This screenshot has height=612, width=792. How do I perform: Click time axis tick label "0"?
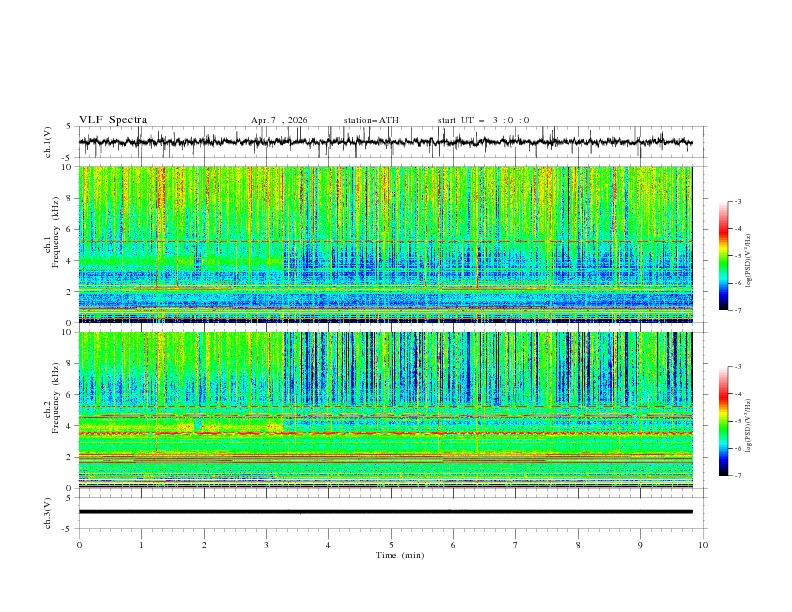(79, 545)
